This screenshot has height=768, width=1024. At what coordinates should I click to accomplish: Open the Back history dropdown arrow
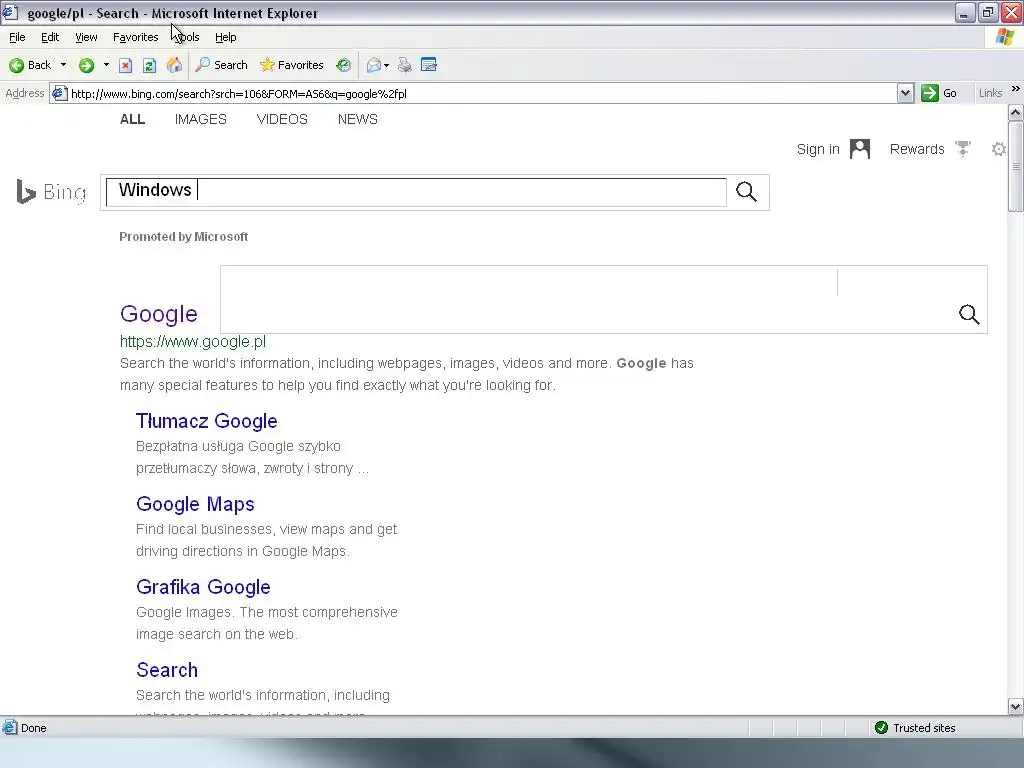coord(63,65)
